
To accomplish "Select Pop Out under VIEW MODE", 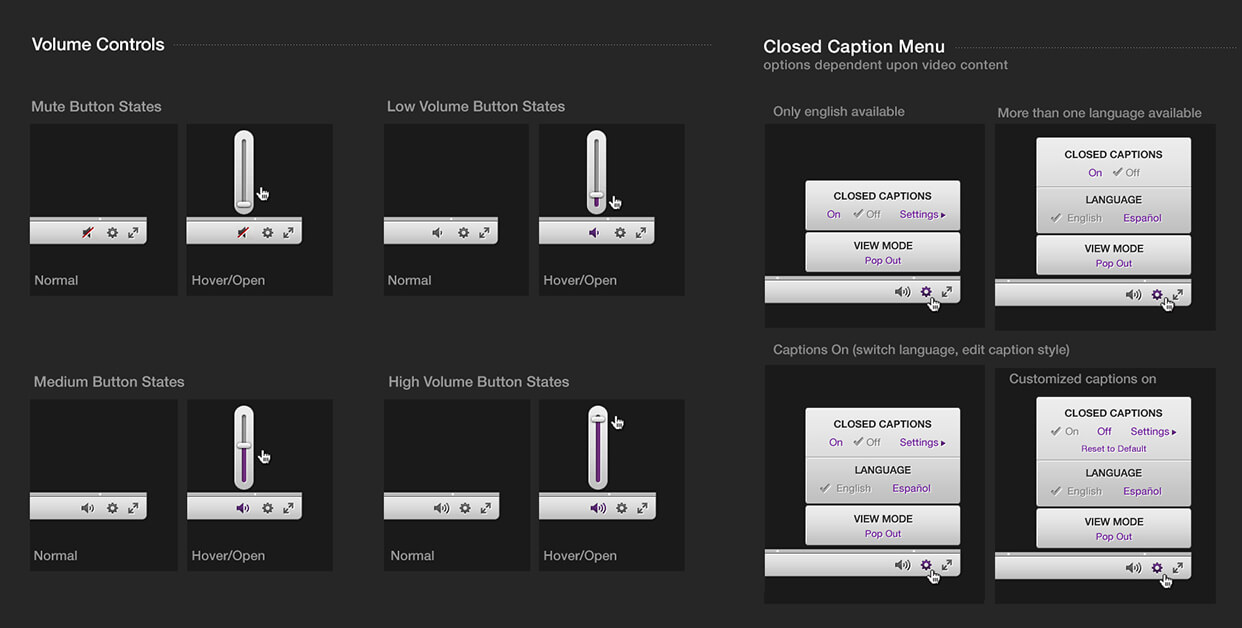I will point(881,260).
